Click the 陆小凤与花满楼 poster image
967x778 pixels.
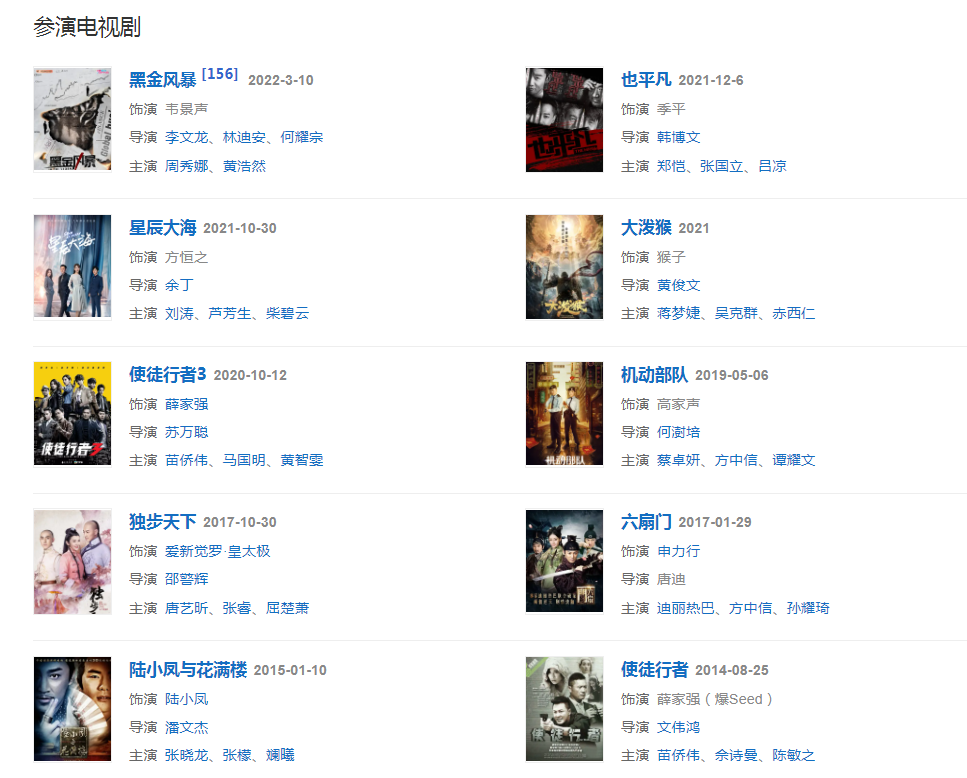tap(72, 709)
